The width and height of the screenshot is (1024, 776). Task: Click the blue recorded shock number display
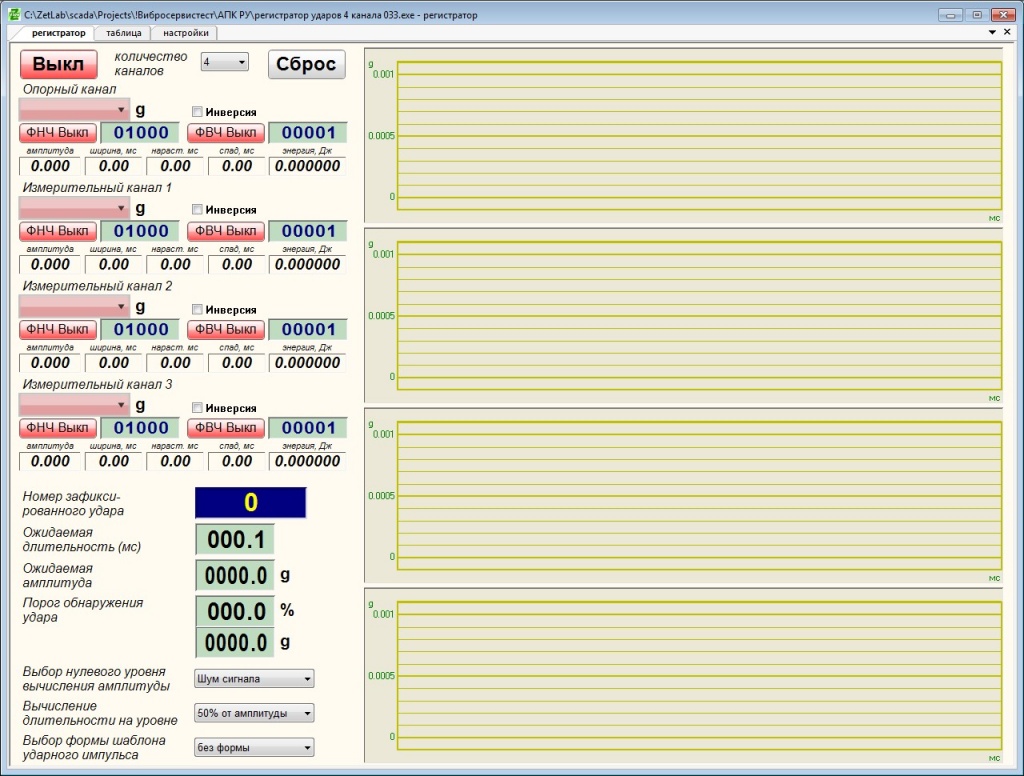[x=251, y=502]
